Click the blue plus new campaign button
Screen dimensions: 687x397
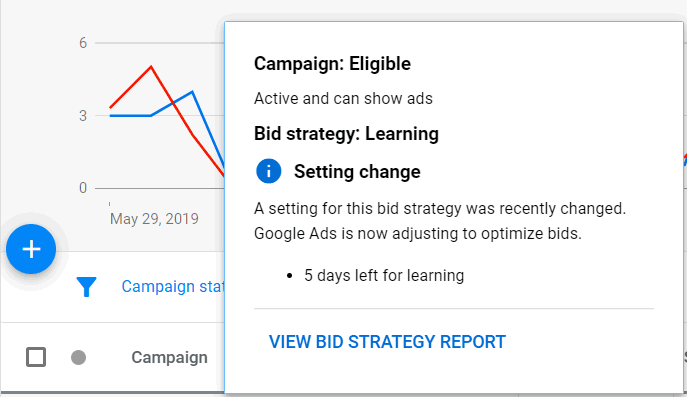click(x=31, y=249)
